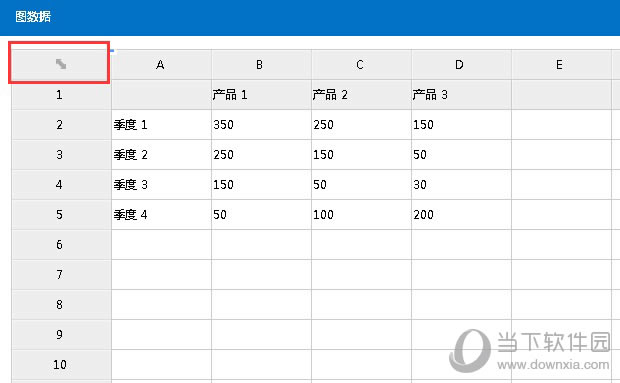Select row 1 header

tap(61, 95)
